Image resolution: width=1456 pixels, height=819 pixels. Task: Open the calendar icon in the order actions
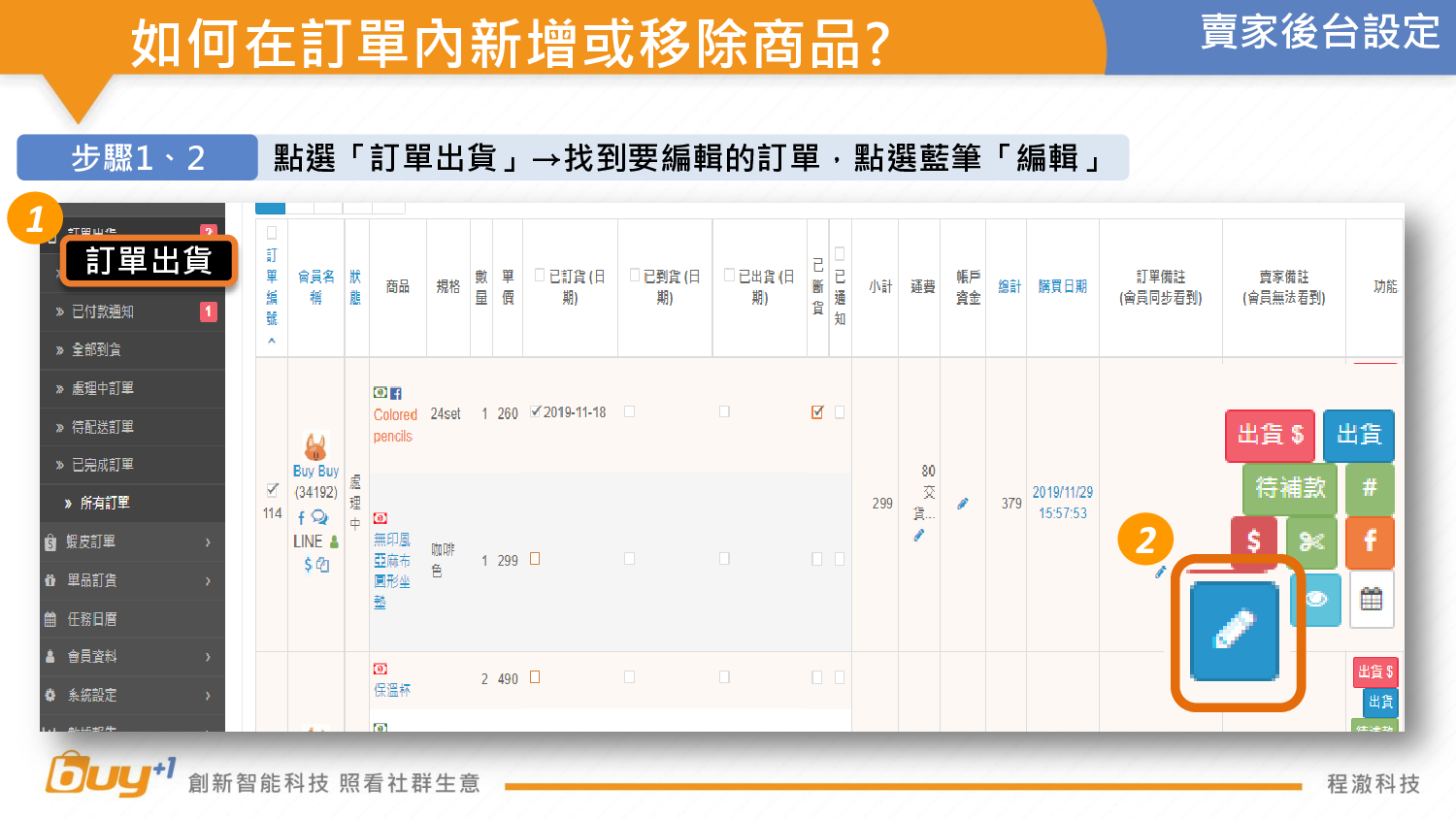1371,600
